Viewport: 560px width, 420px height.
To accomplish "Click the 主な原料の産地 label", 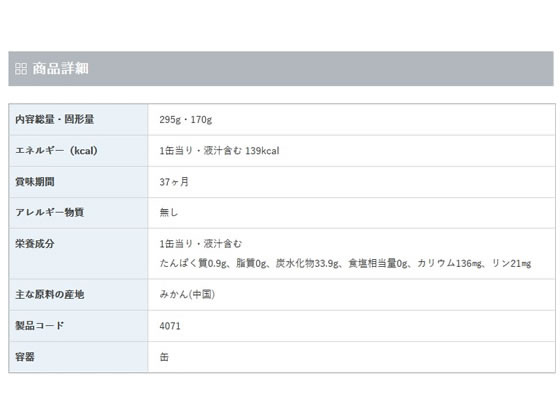I will pyautogui.click(x=50, y=295).
